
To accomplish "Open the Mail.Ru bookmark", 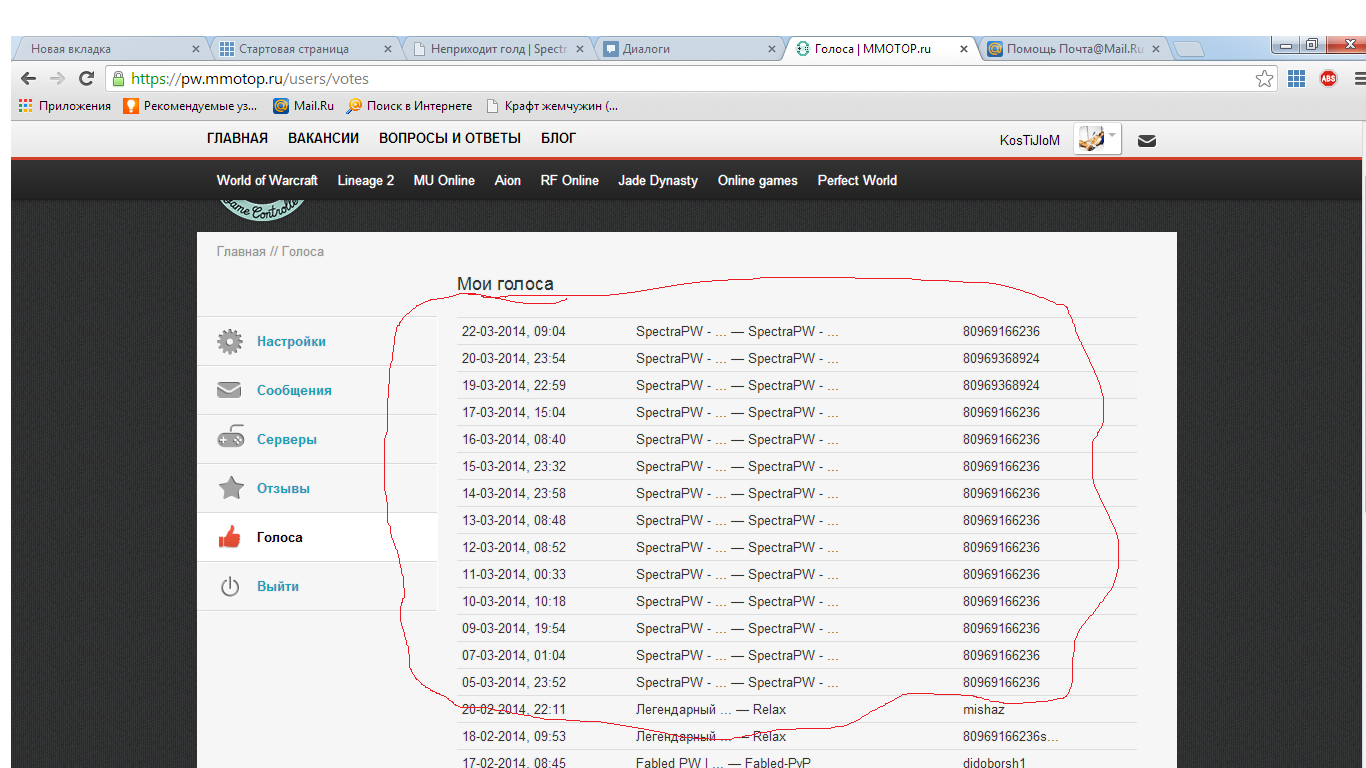I will pos(304,105).
